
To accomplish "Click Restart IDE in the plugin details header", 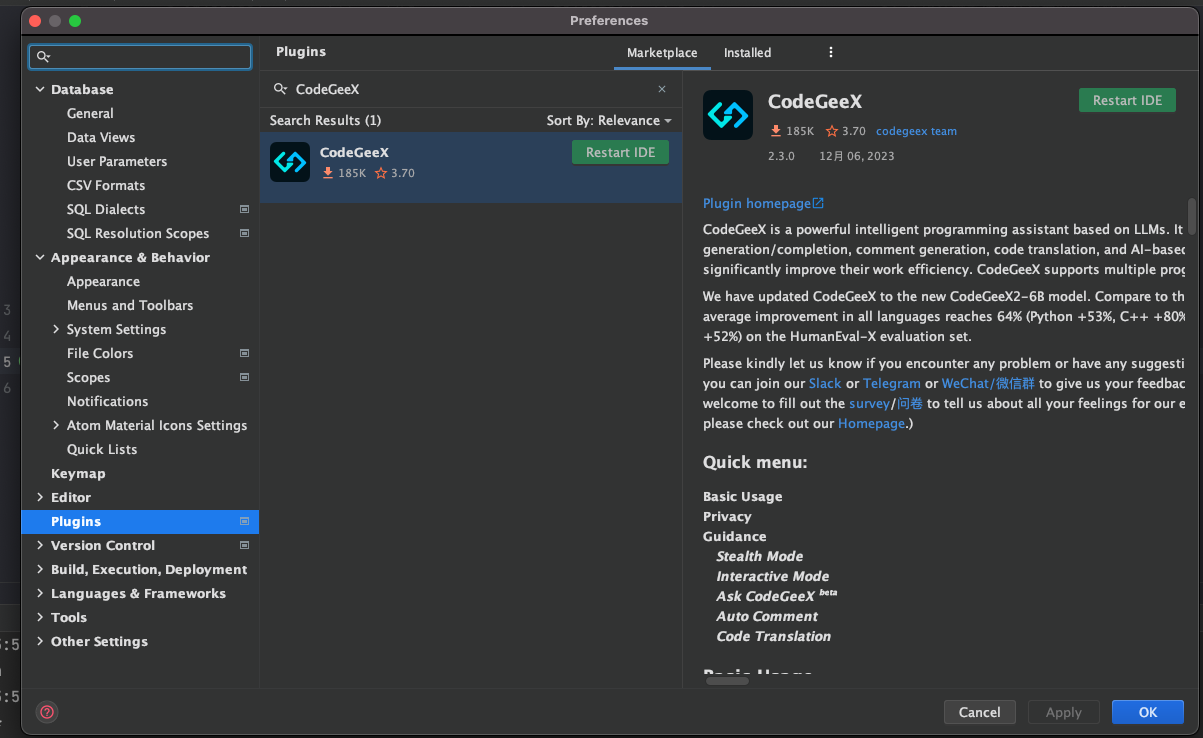I will (x=1127, y=100).
